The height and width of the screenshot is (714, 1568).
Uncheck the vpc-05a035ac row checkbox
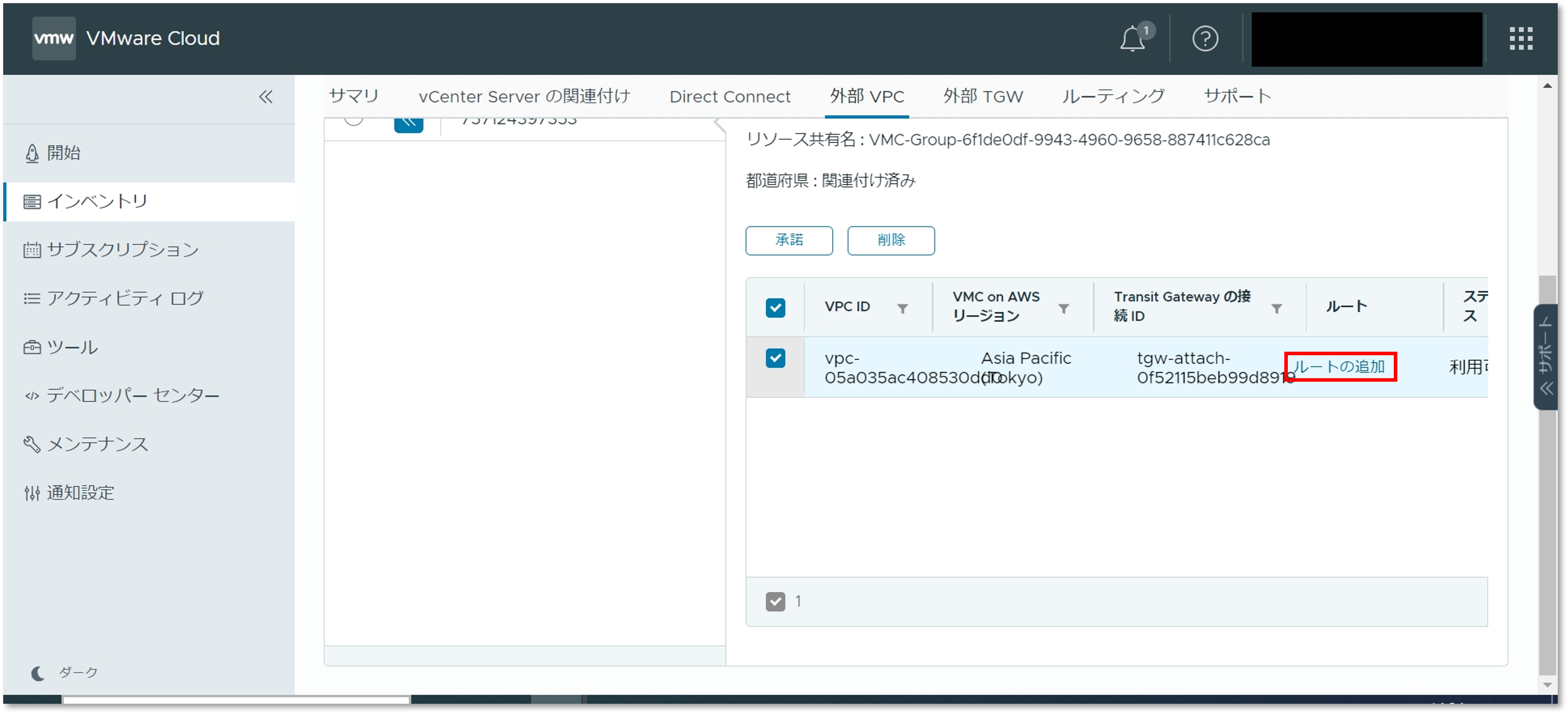(x=775, y=358)
